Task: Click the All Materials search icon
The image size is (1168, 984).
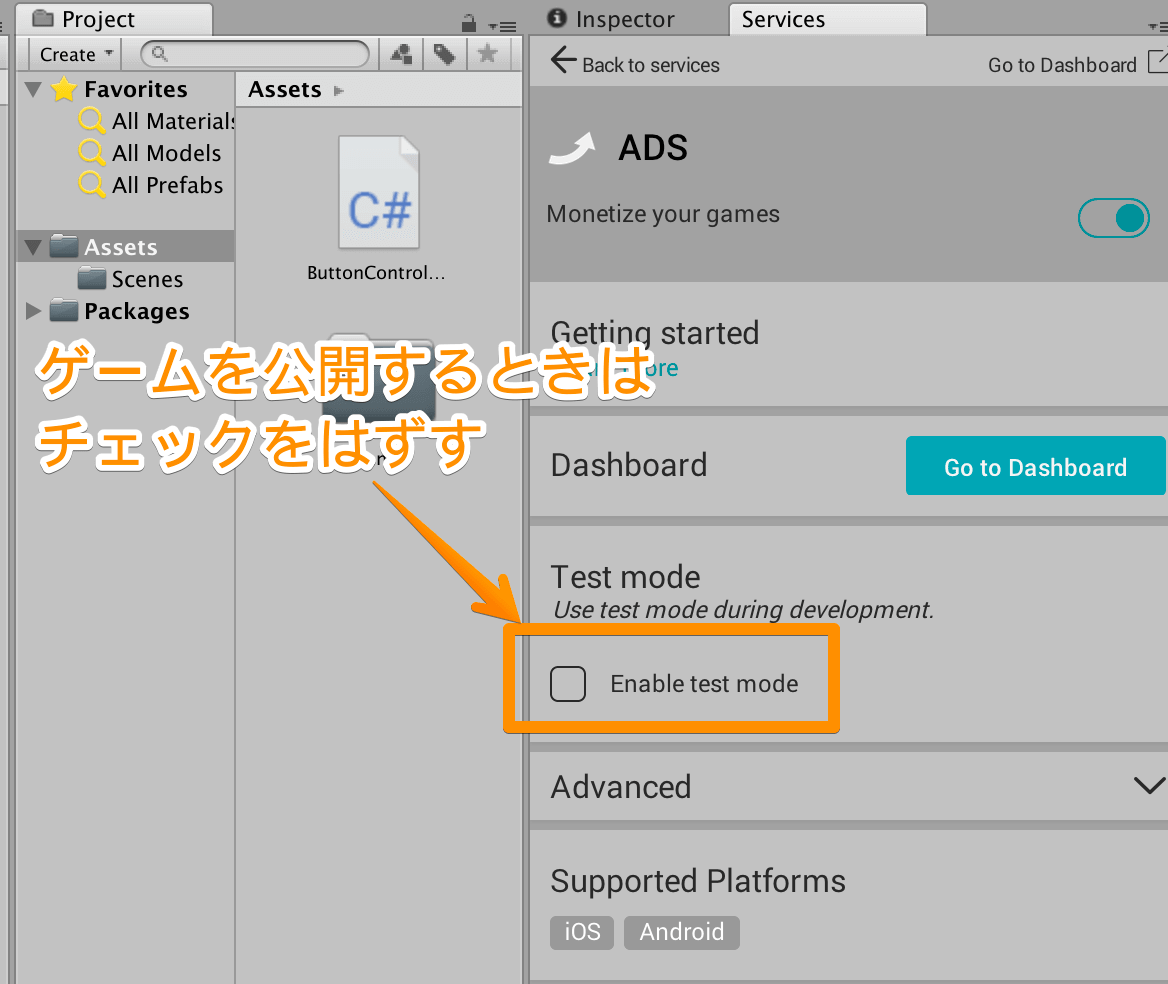Action: pos(92,120)
